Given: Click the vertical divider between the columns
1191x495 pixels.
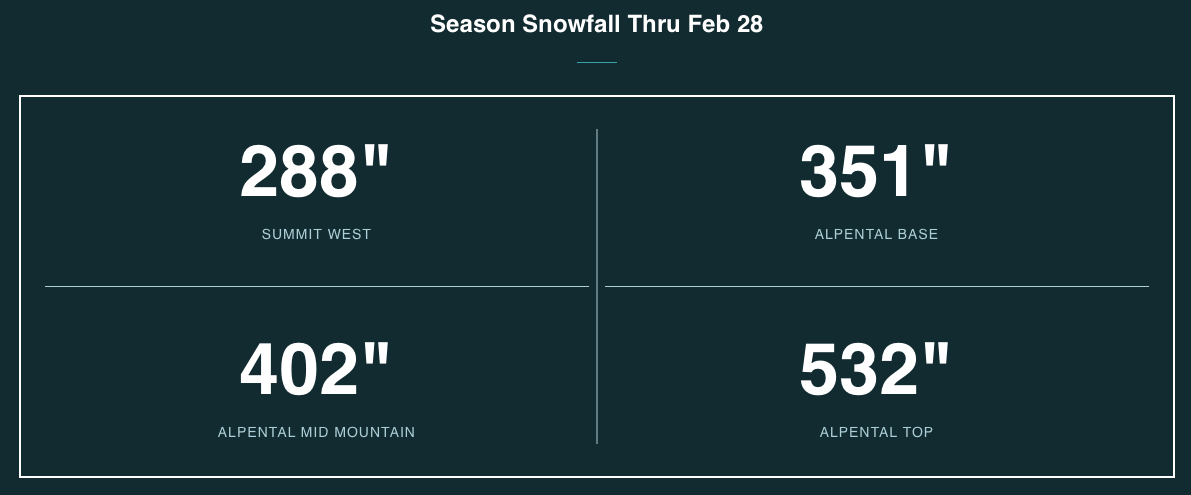Looking at the screenshot, I should click(x=597, y=286).
